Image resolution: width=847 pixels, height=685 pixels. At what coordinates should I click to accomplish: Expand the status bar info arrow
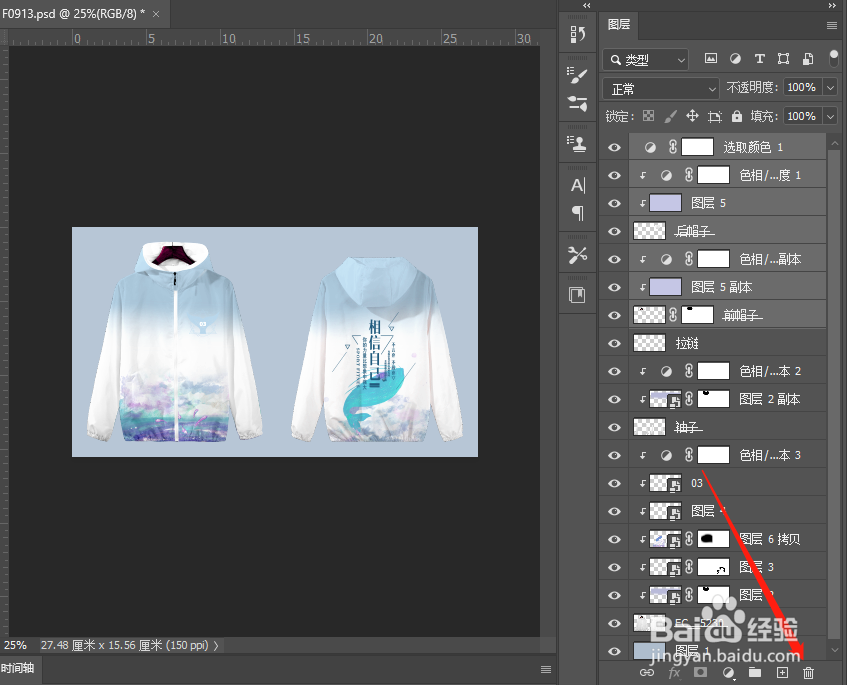(x=216, y=646)
